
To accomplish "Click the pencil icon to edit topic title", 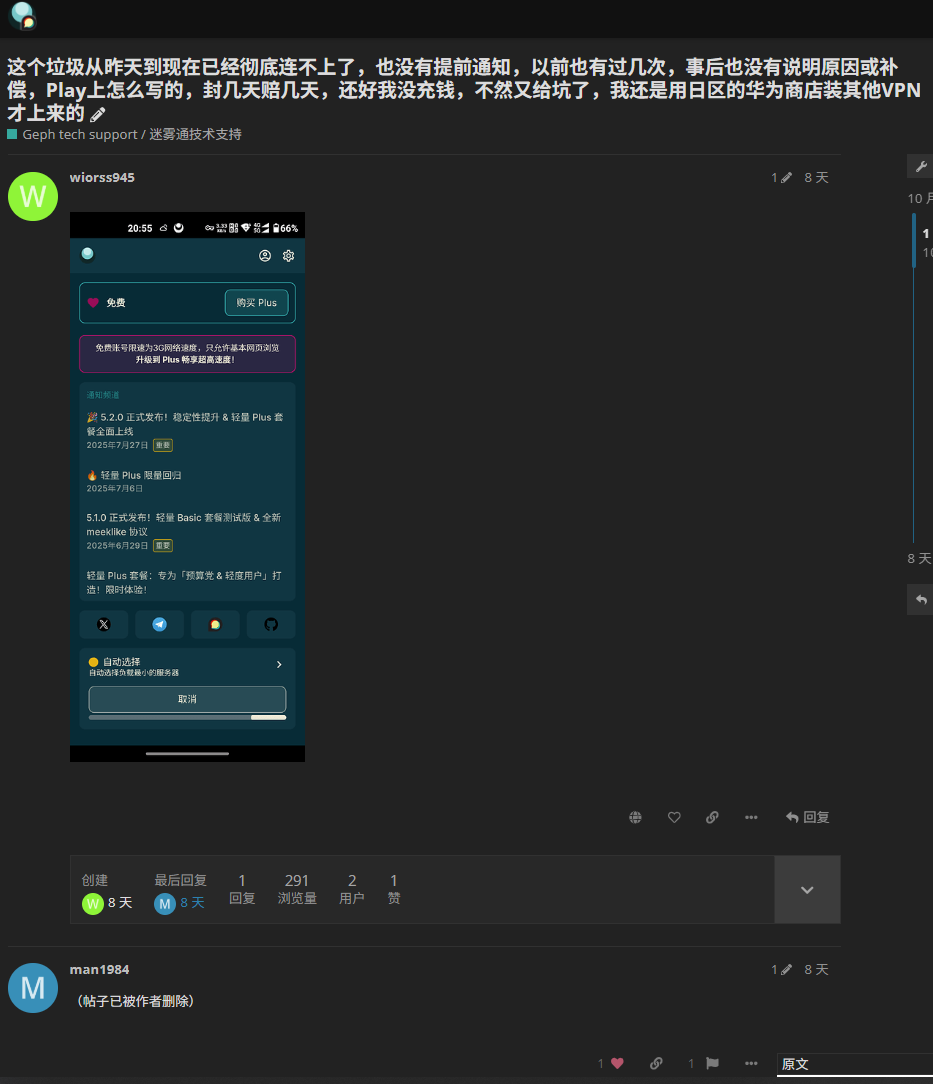I will click(x=97, y=114).
